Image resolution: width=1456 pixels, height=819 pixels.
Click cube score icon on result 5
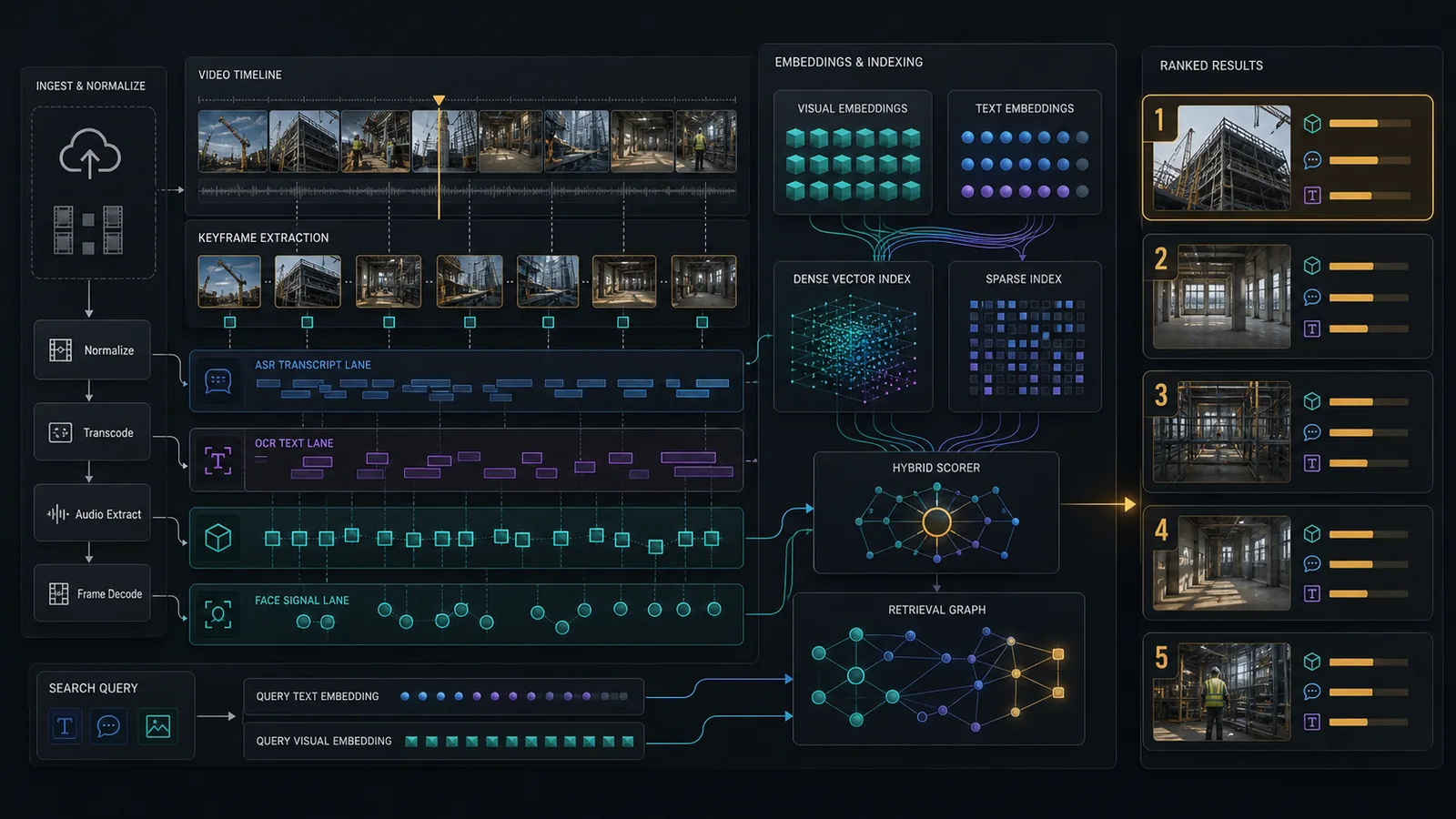(x=1312, y=662)
